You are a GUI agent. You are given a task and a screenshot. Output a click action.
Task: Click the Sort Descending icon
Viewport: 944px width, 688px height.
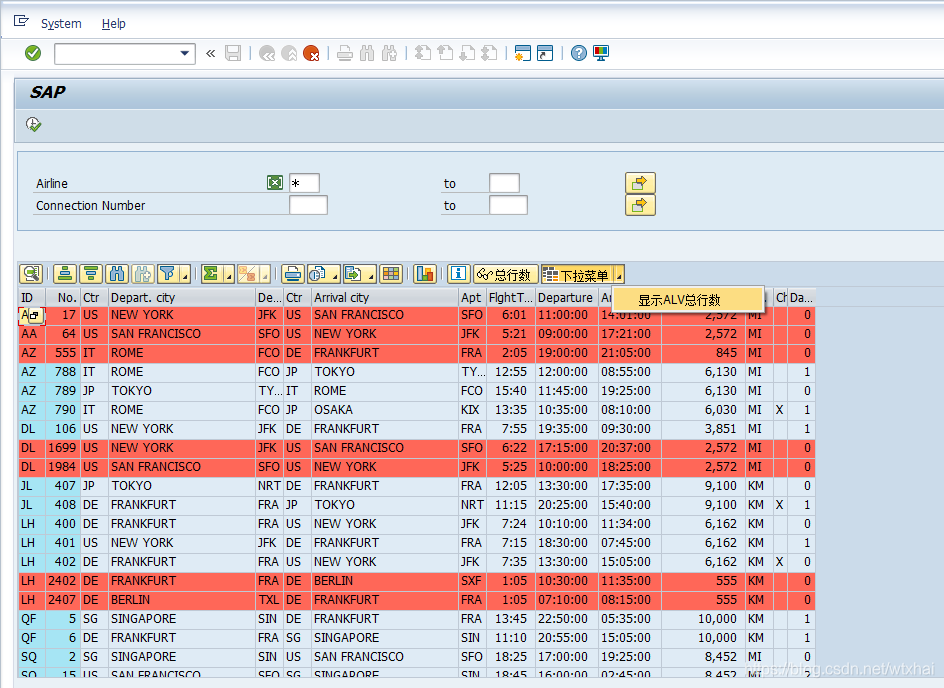pos(91,274)
